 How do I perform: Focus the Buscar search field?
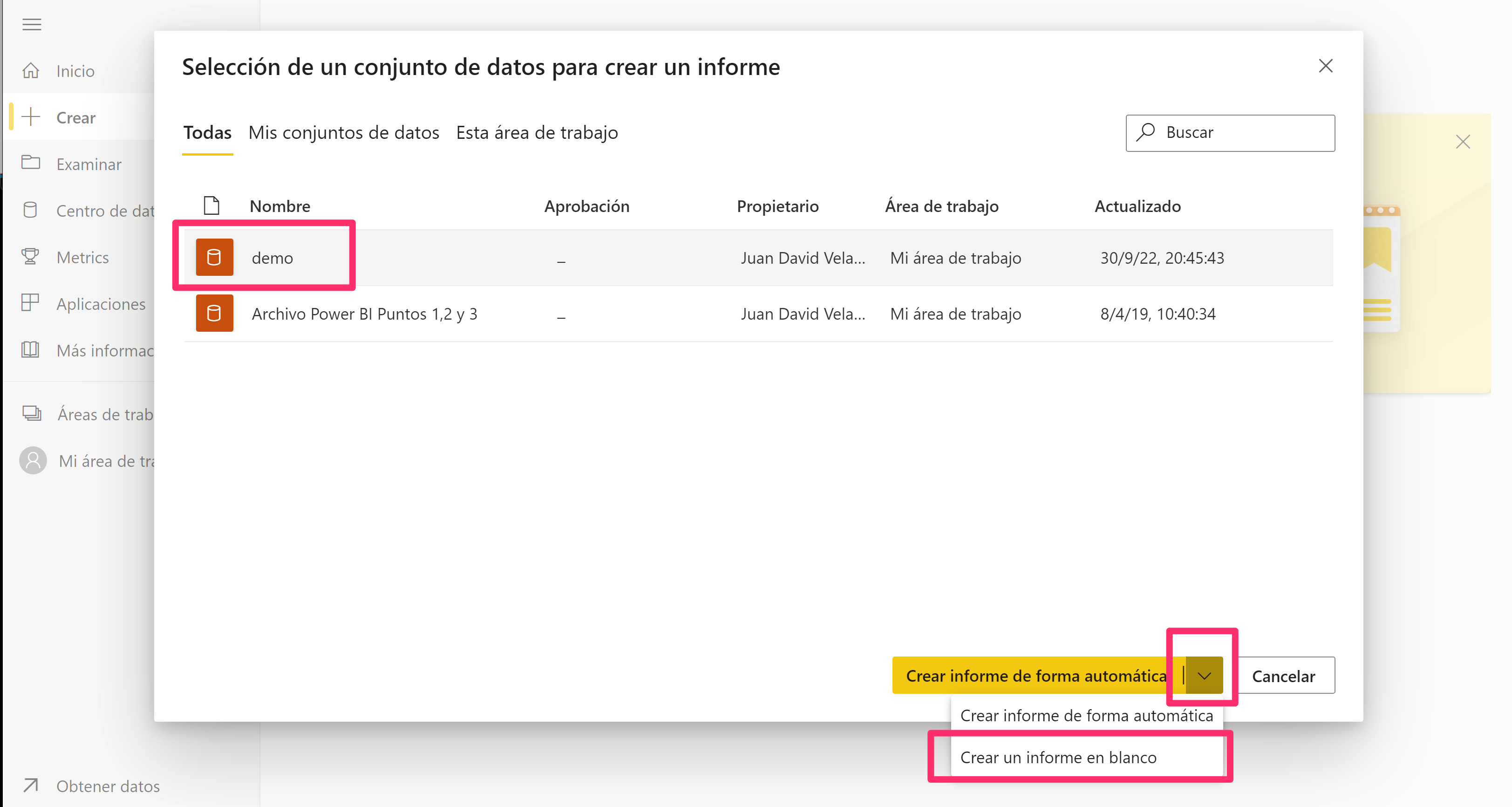tap(1230, 133)
